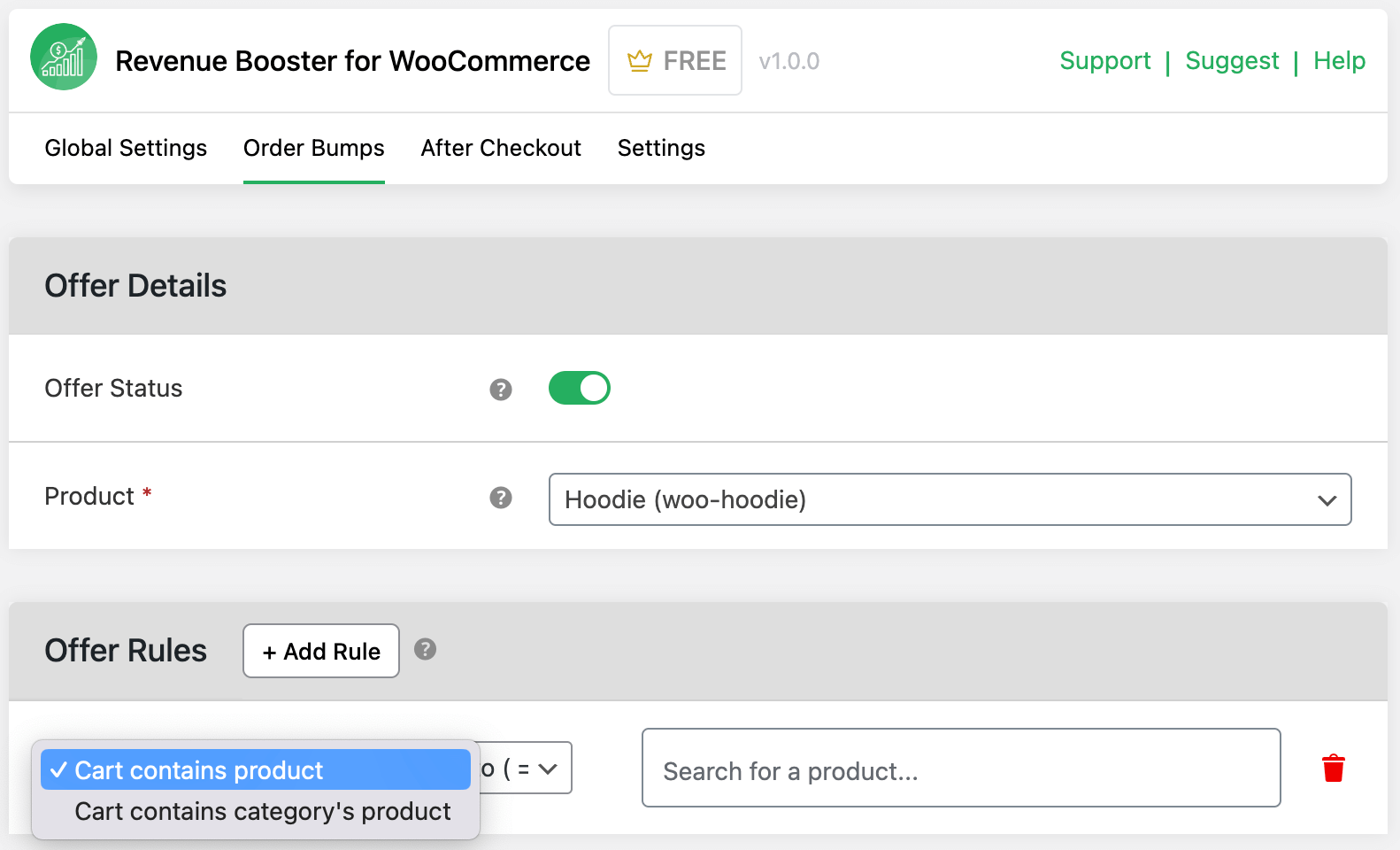Open the equals operator dropdown
The image size is (1400, 850).
coord(526,768)
